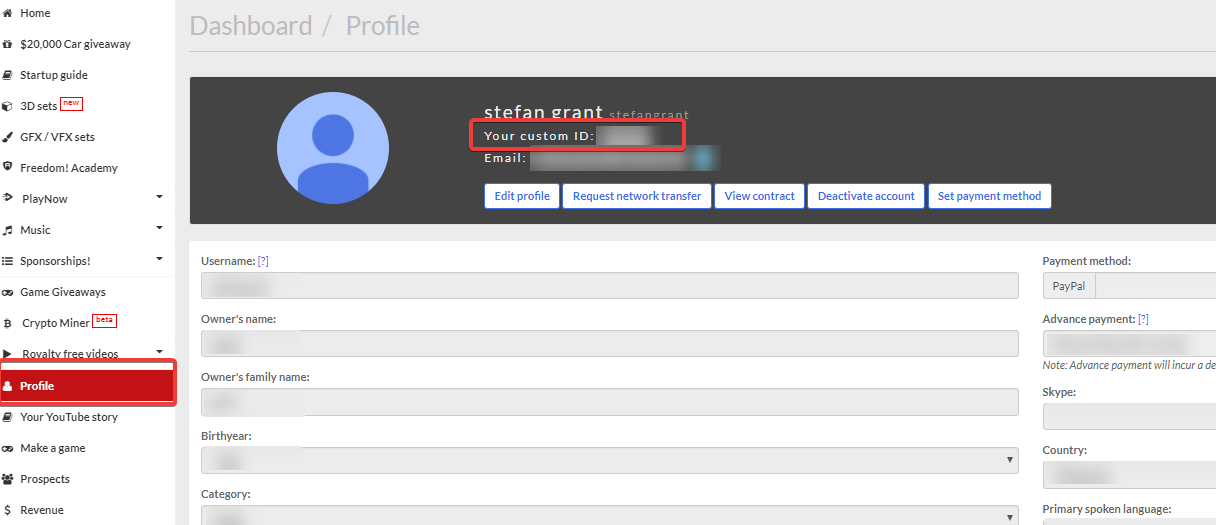This screenshot has height=525, width=1216.
Task: Expand the Sponsorships! submenu arrow
Action: tap(159, 259)
